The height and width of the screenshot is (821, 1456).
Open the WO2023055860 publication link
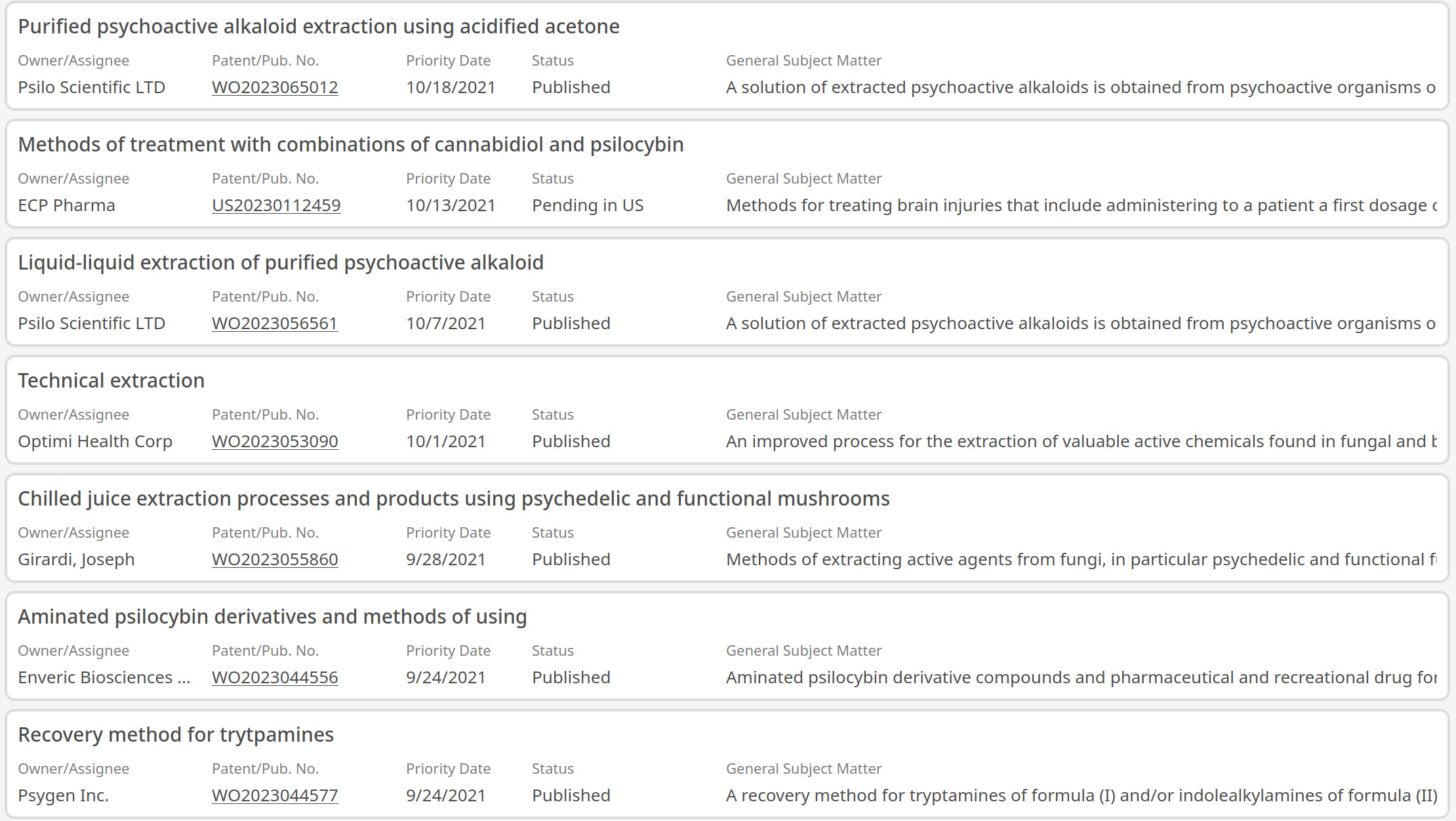275,559
